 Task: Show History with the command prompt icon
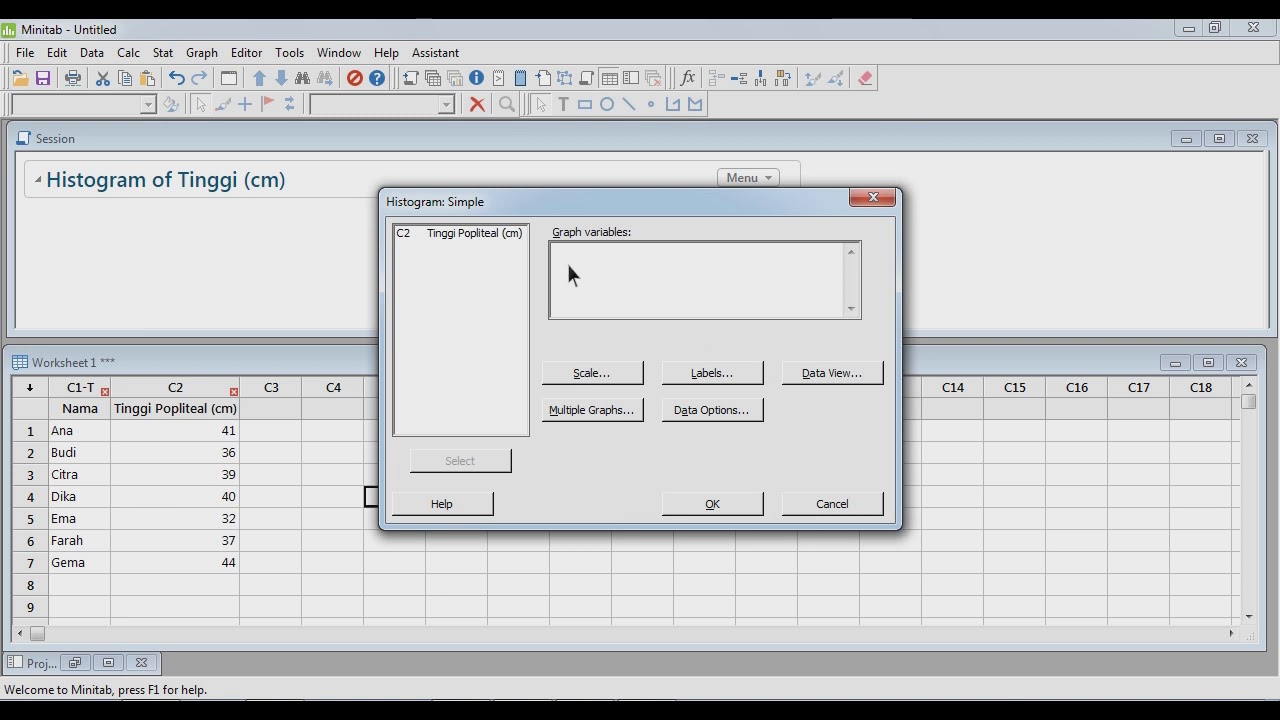(x=498, y=78)
